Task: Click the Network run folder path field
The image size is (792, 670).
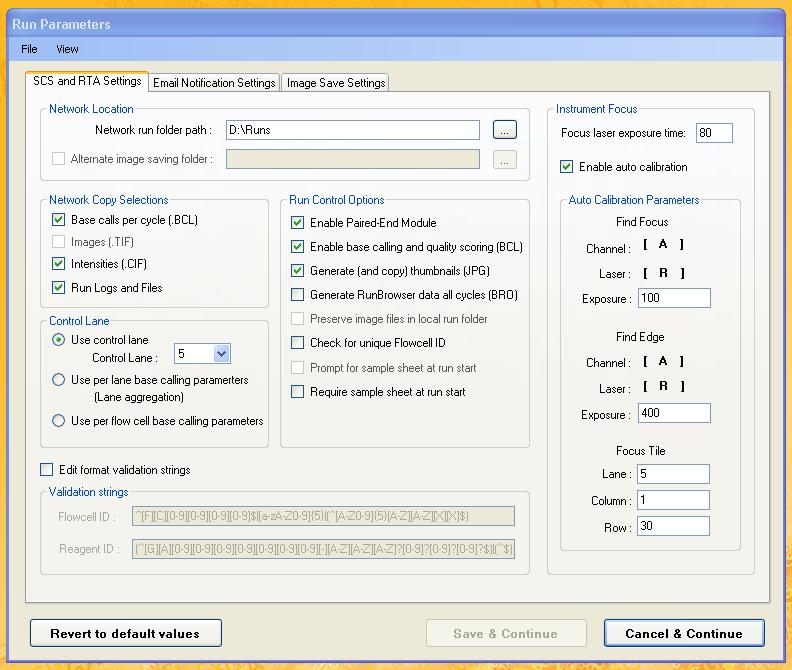Action: click(x=353, y=130)
